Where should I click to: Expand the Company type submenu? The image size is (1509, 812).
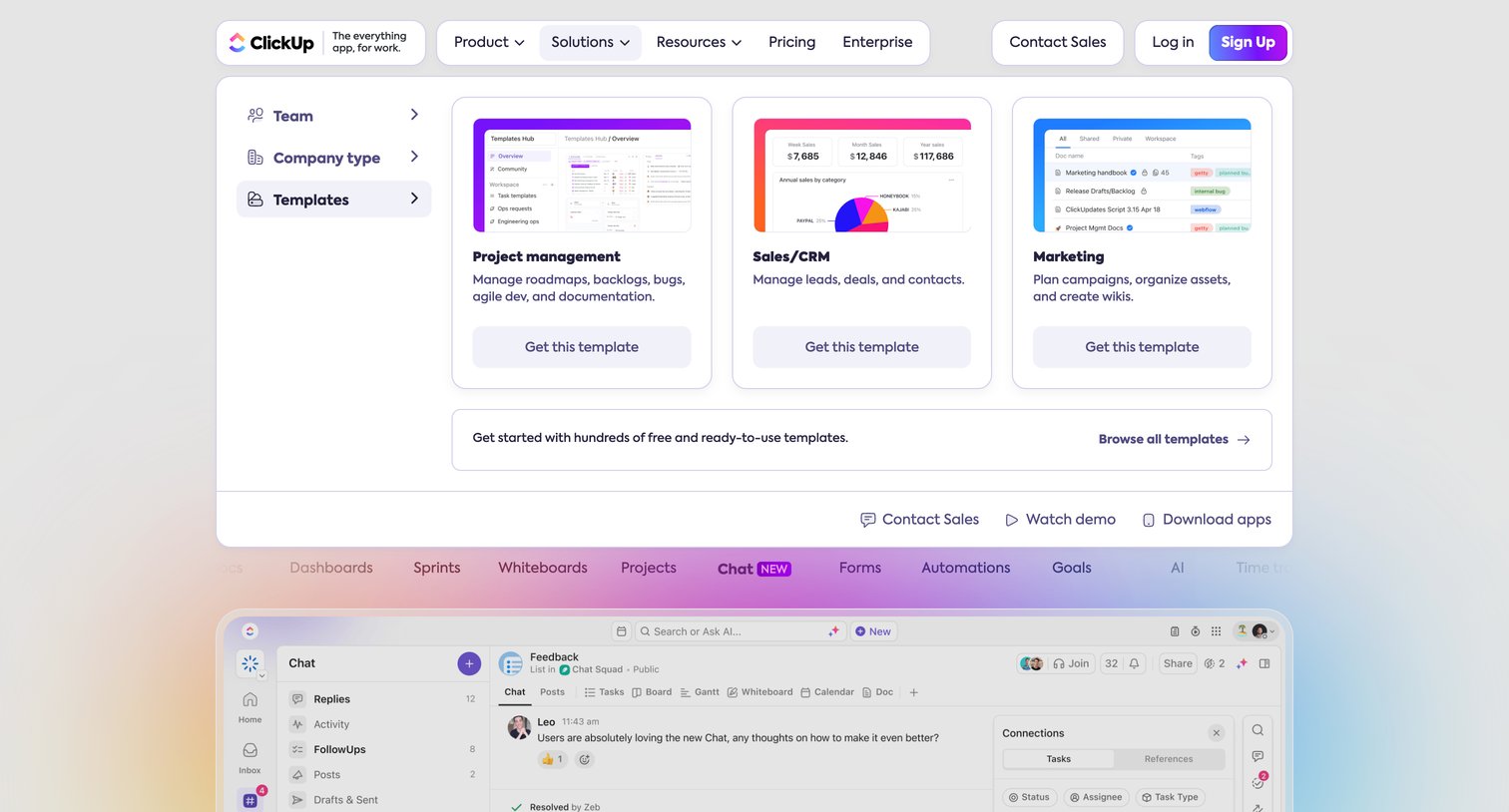[x=333, y=158]
